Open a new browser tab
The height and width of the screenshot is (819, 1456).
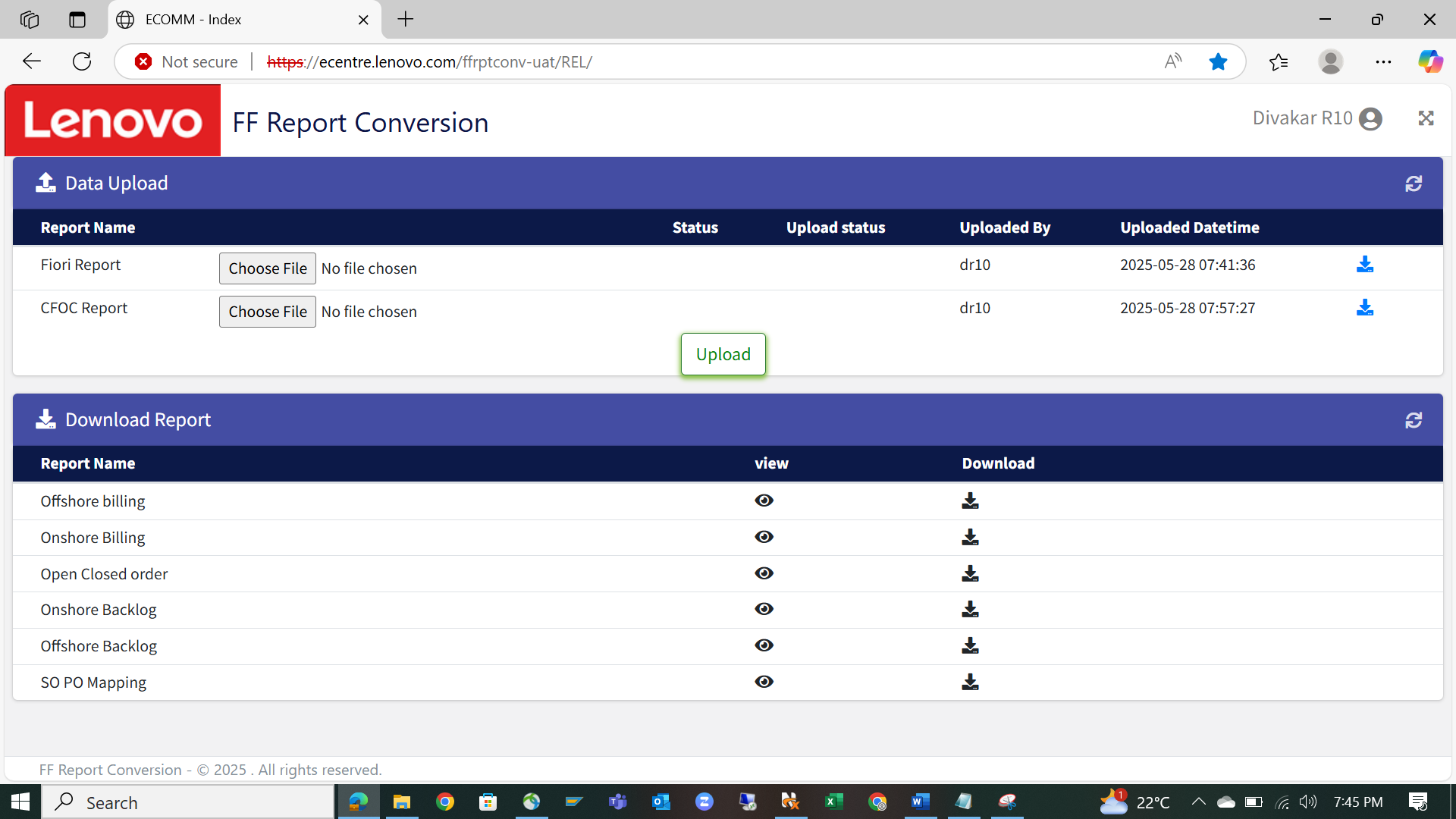pos(406,20)
